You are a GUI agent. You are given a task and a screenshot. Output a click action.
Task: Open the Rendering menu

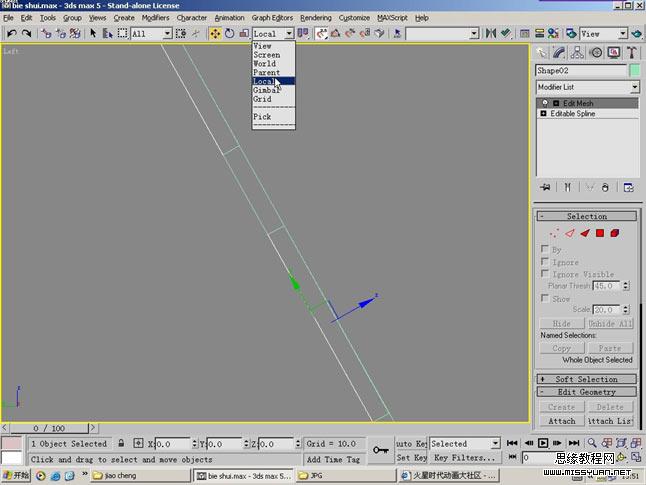(316, 18)
